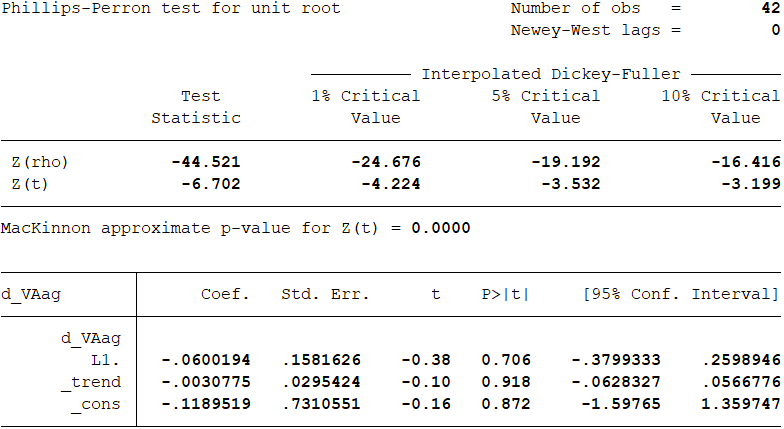
Task: Click the Z(rho) test statistic -44.521
Action: click(206, 162)
